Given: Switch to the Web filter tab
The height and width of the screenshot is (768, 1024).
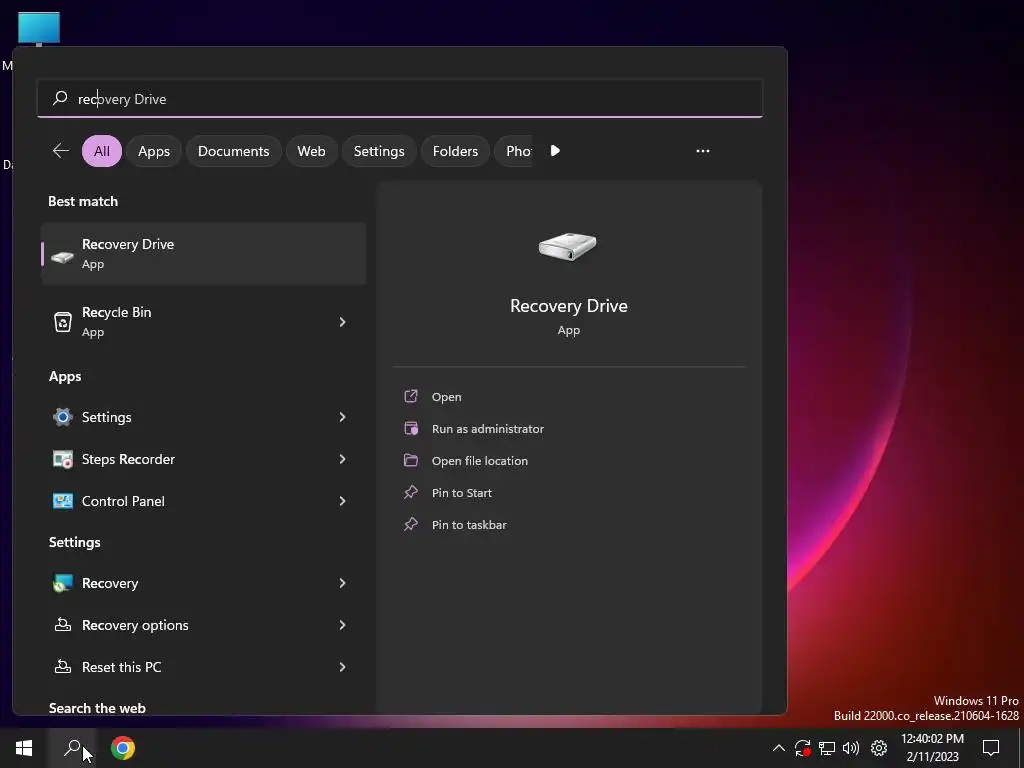Looking at the screenshot, I should 311,151.
